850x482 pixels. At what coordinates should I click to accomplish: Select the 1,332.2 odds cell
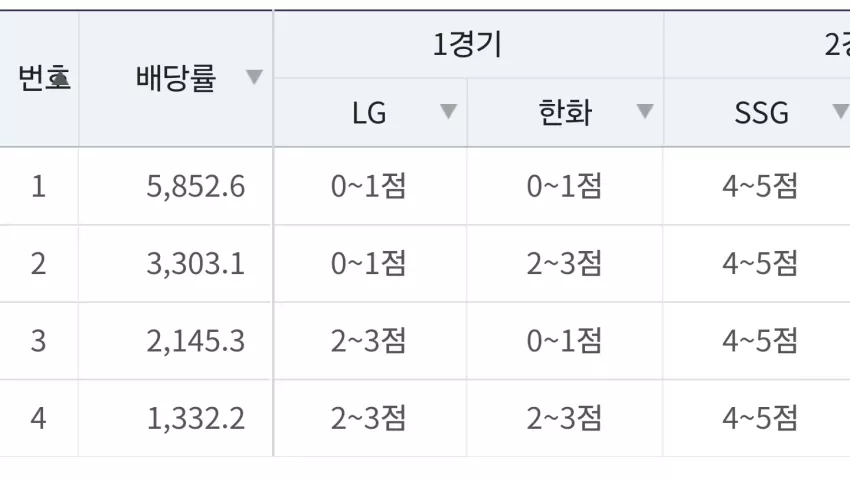click(x=176, y=418)
